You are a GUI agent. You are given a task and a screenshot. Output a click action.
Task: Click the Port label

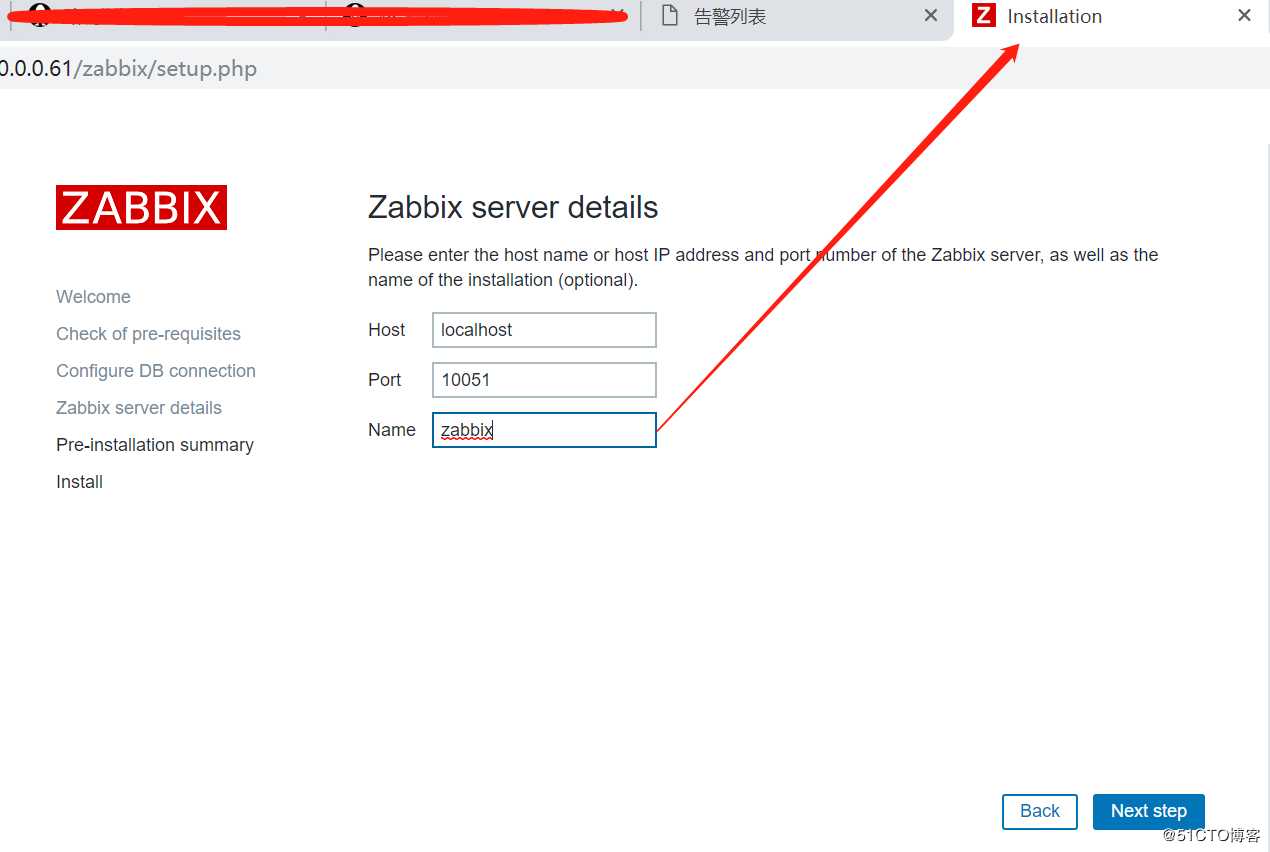click(384, 380)
